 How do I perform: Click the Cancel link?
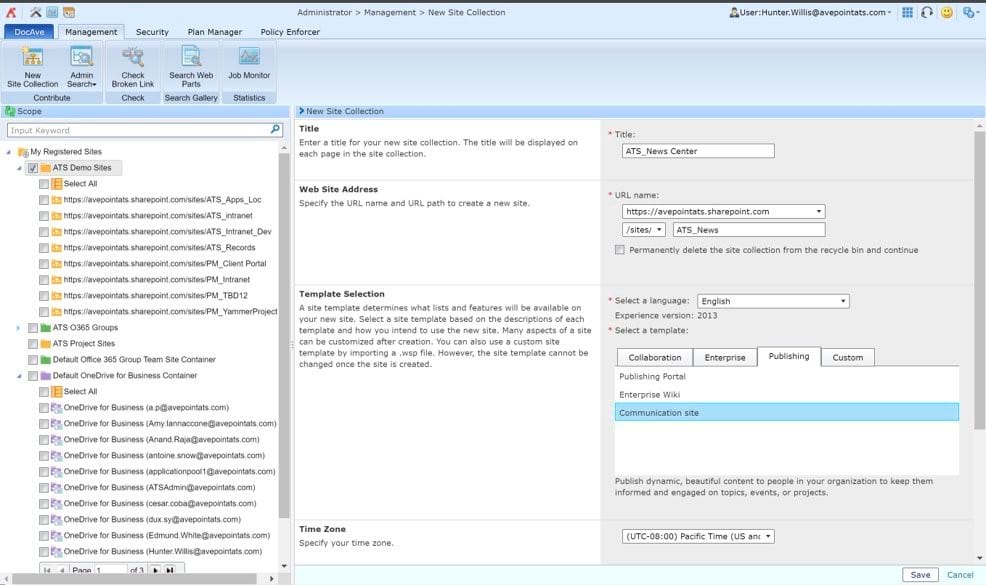[960, 575]
